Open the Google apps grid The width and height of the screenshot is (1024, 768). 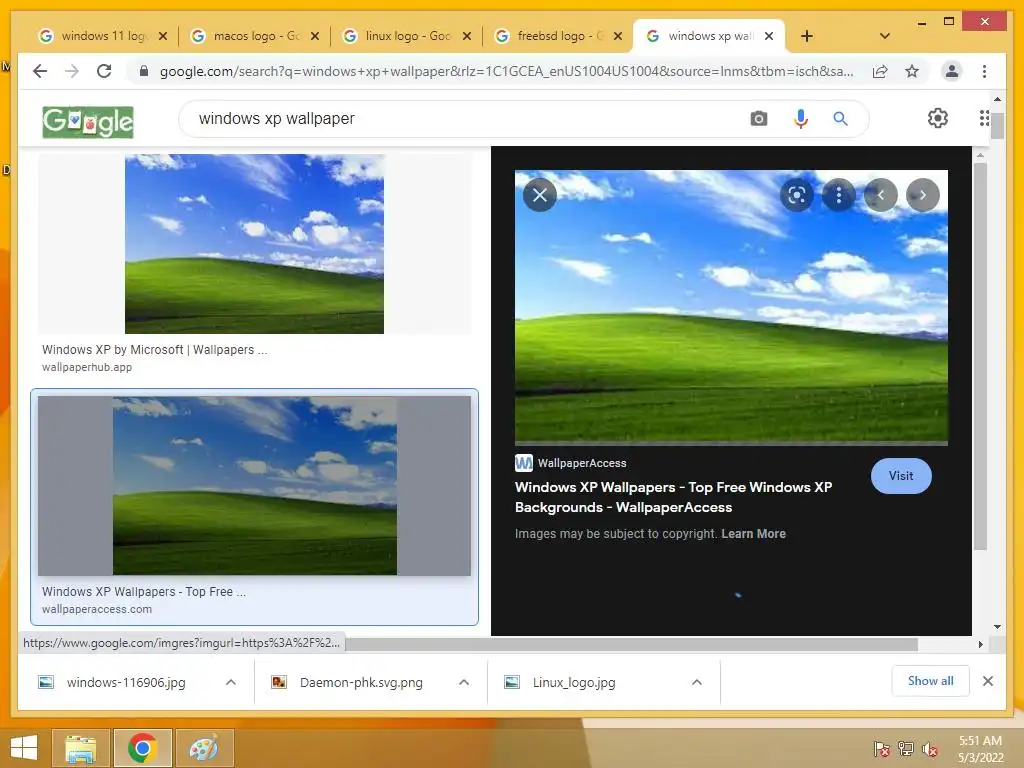coord(984,118)
